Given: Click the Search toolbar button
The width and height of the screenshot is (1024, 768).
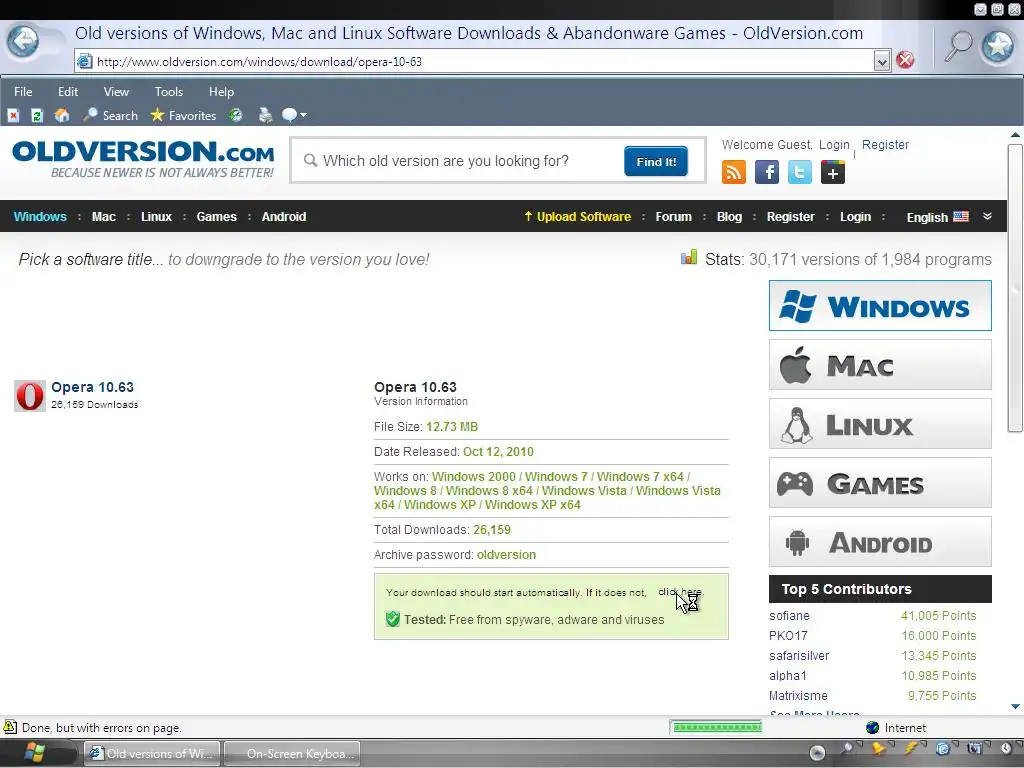Looking at the screenshot, I should pos(110,116).
